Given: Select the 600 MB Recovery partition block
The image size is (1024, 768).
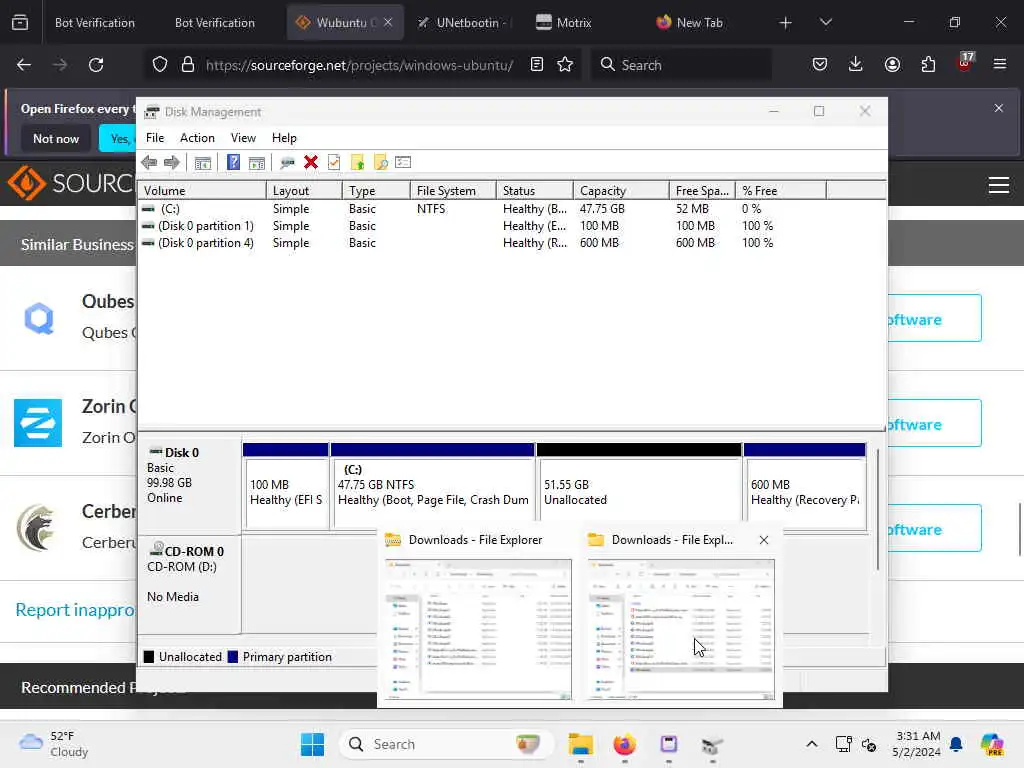Looking at the screenshot, I should pos(805,486).
